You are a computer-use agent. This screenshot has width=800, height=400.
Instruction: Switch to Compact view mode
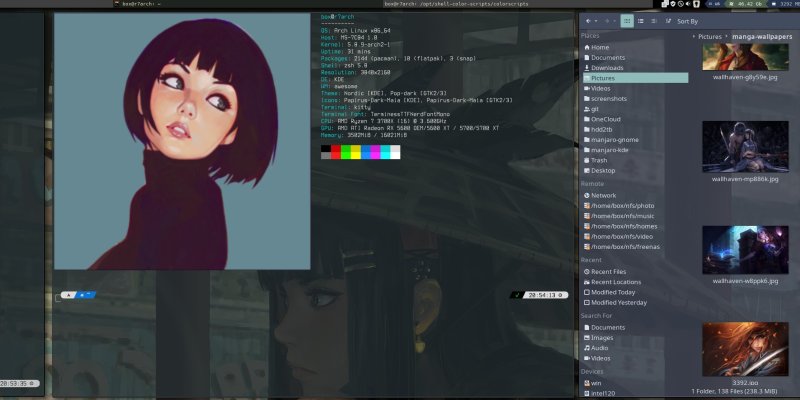point(641,20)
